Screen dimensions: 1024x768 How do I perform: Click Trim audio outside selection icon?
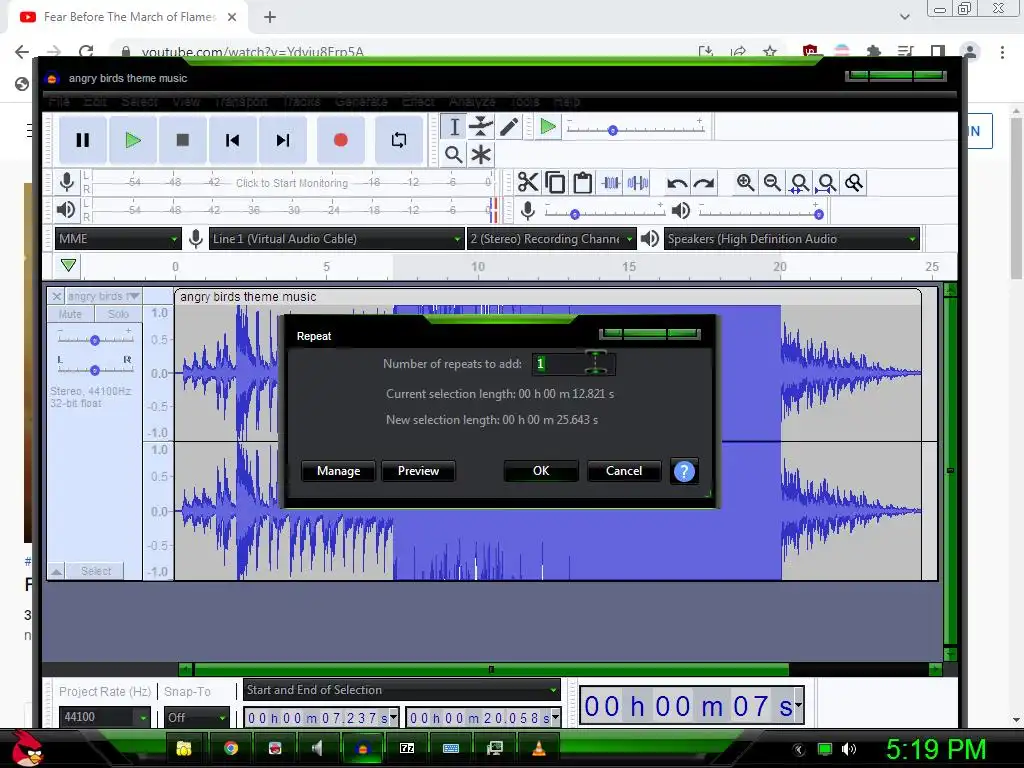coord(611,182)
